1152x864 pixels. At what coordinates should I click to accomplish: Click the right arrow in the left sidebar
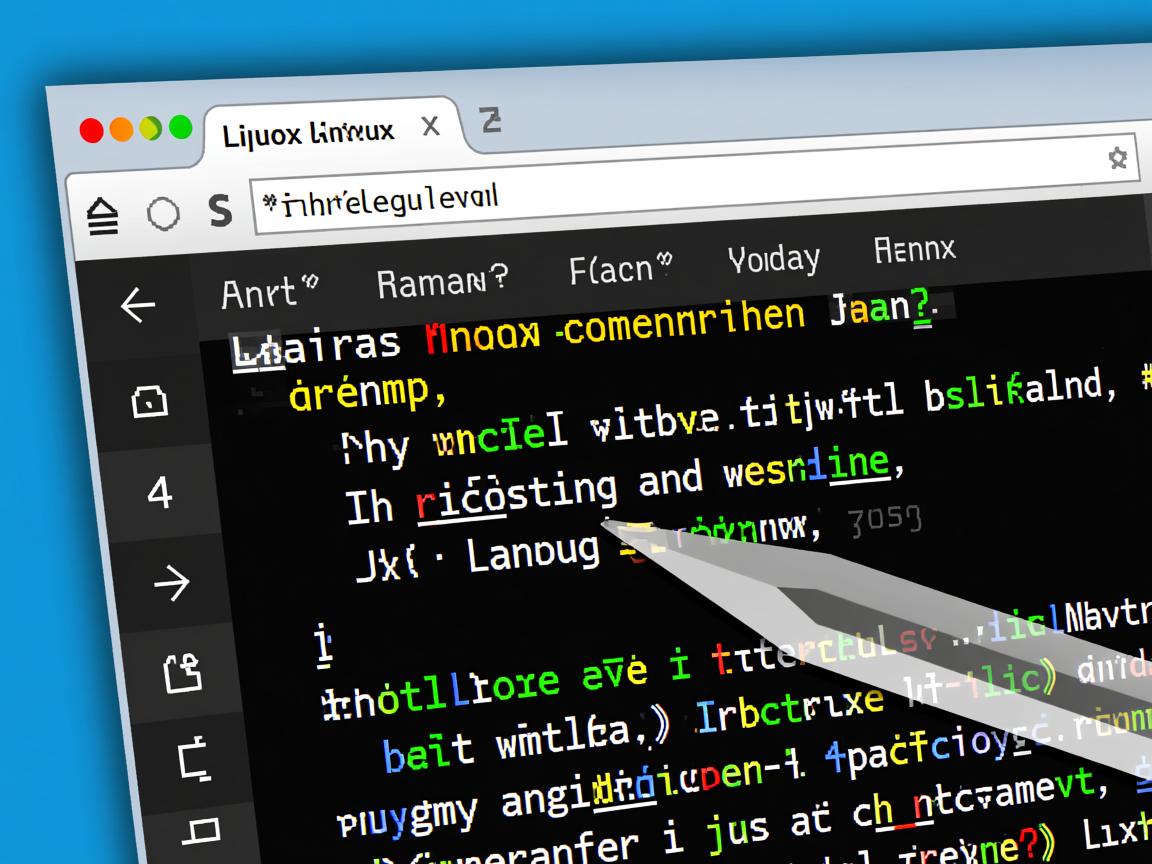coord(171,583)
